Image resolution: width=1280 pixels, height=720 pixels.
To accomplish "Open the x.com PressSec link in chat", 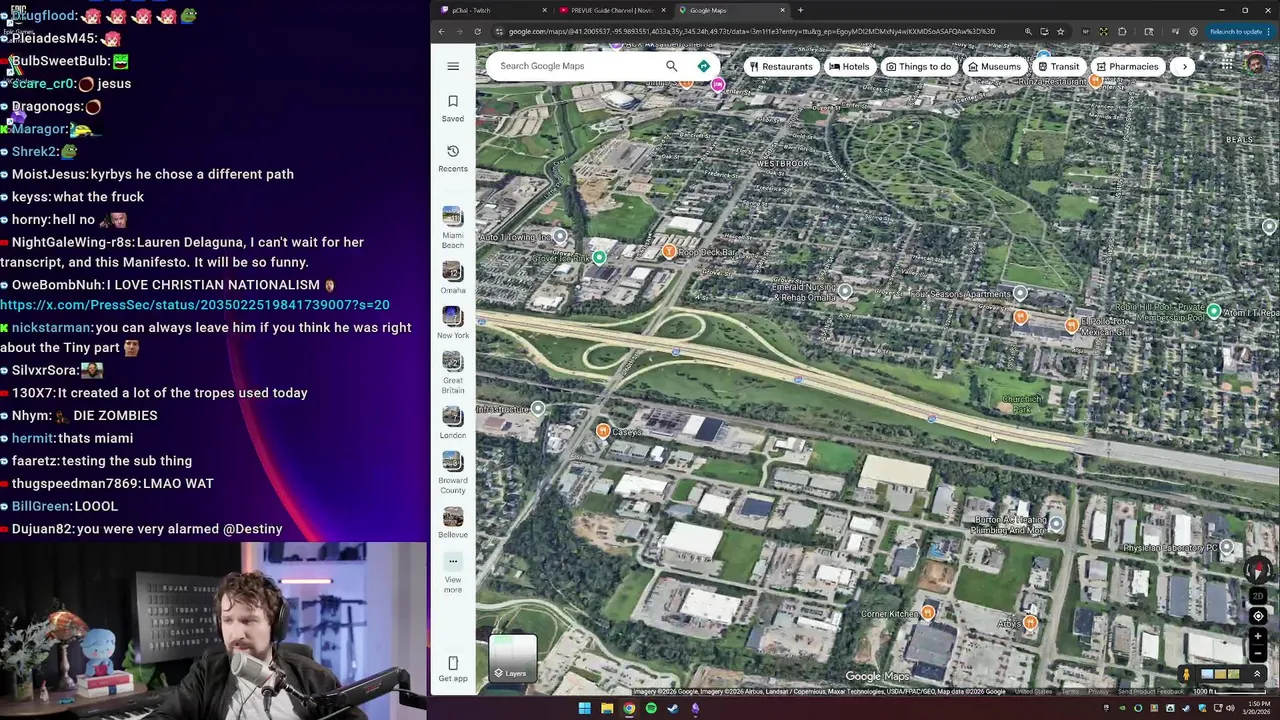I will pyautogui.click(x=195, y=305).
